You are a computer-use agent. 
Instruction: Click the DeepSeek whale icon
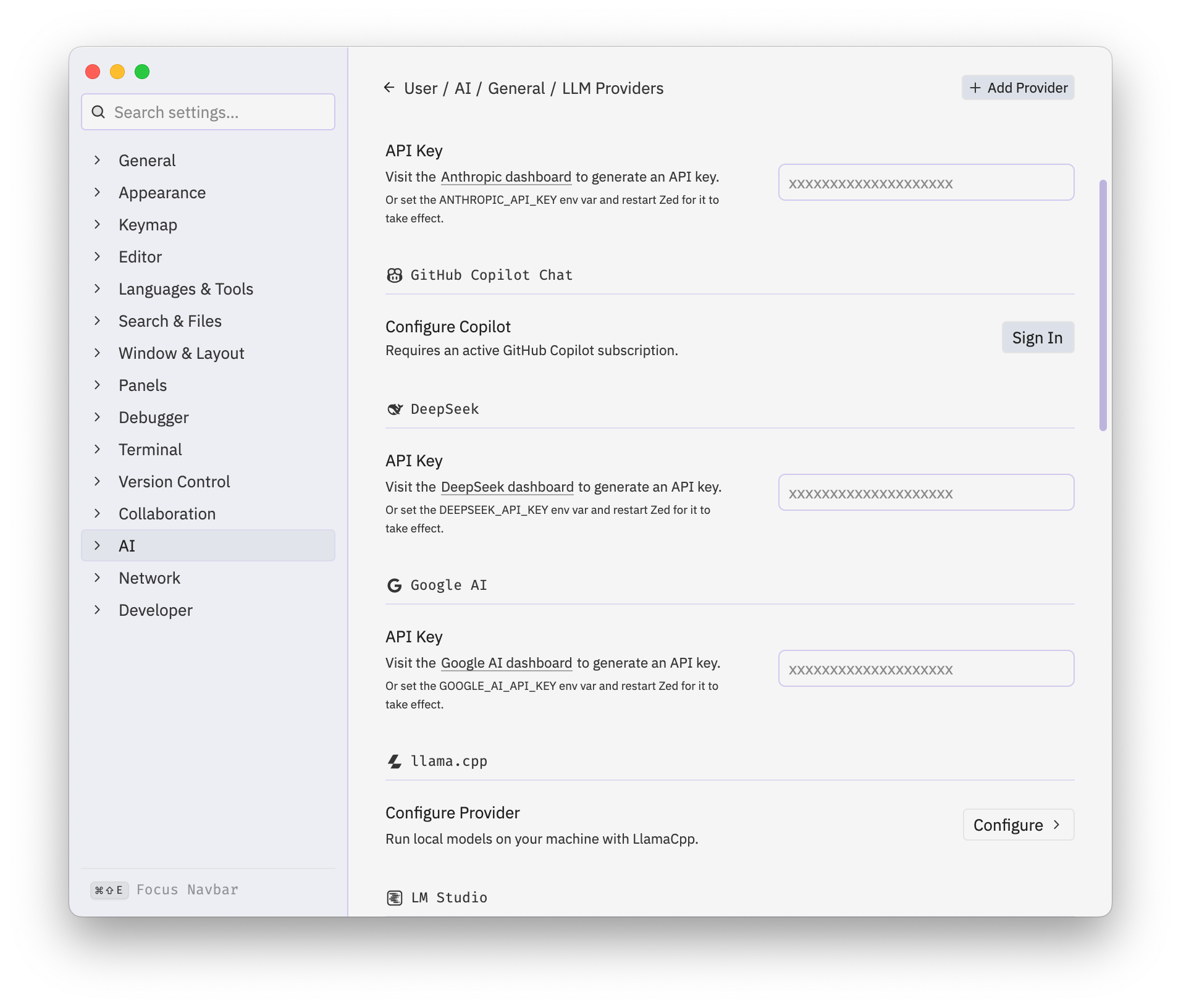pos(394,409)
